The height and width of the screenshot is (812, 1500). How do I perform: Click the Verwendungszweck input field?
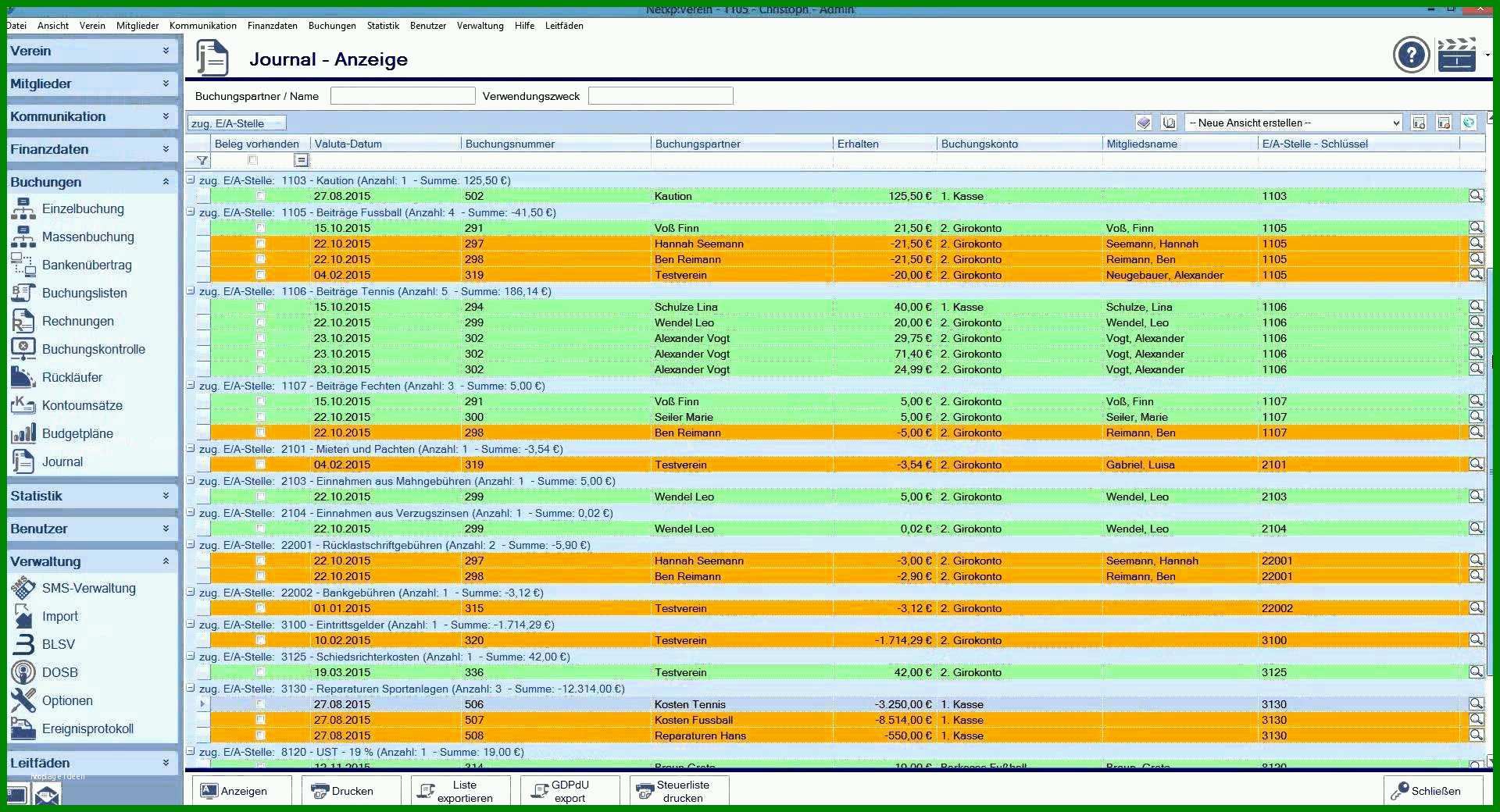(x=660, y=96)
